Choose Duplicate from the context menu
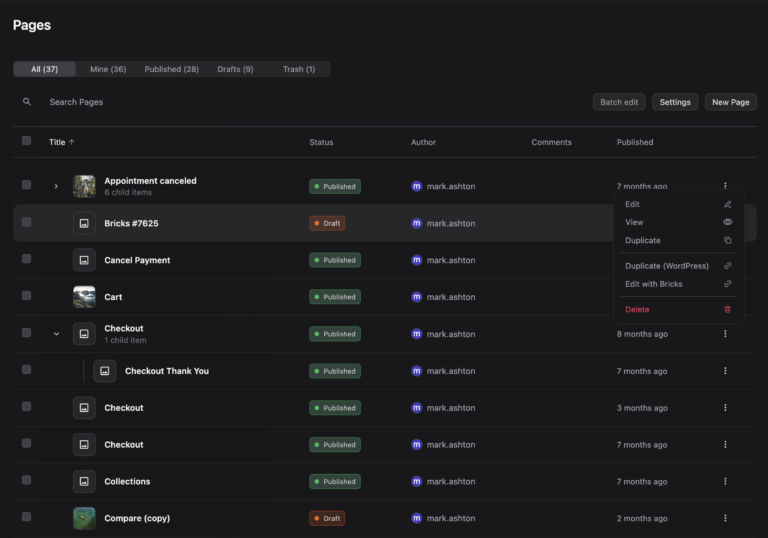This screenshot has width=768, height=538. point(678,240)
